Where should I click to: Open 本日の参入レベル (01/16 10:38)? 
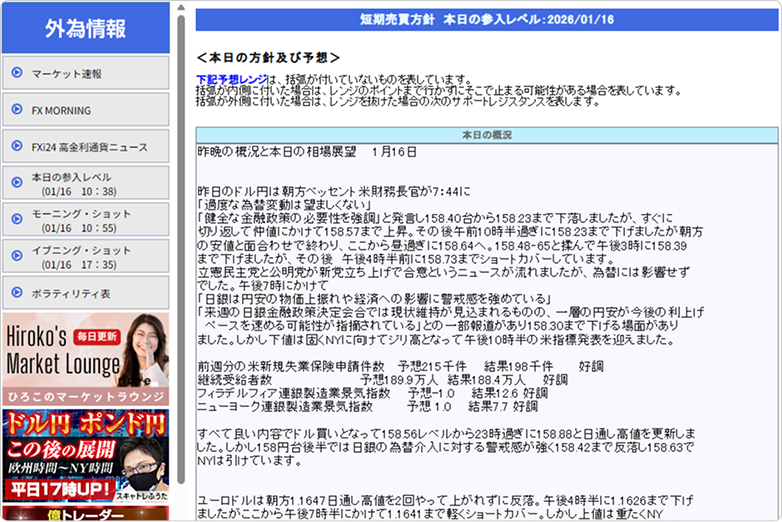(x=86, y=183)
